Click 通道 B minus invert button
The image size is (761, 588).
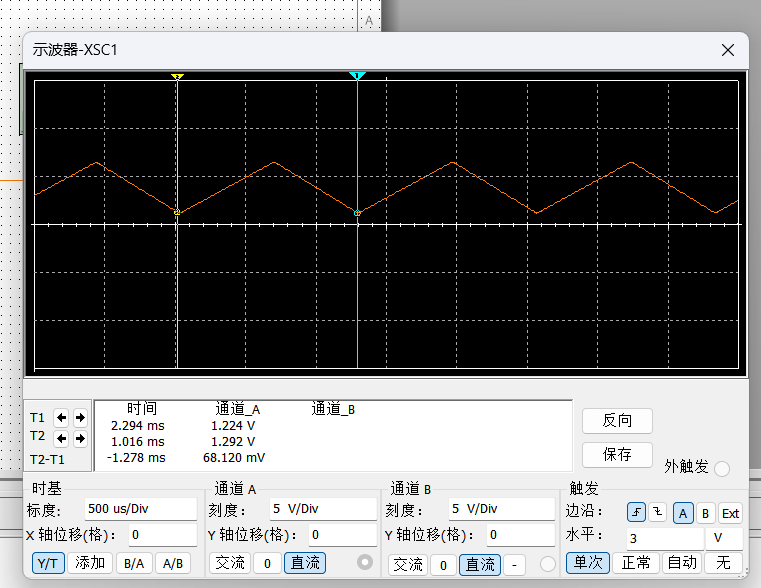tap(514, 565)
